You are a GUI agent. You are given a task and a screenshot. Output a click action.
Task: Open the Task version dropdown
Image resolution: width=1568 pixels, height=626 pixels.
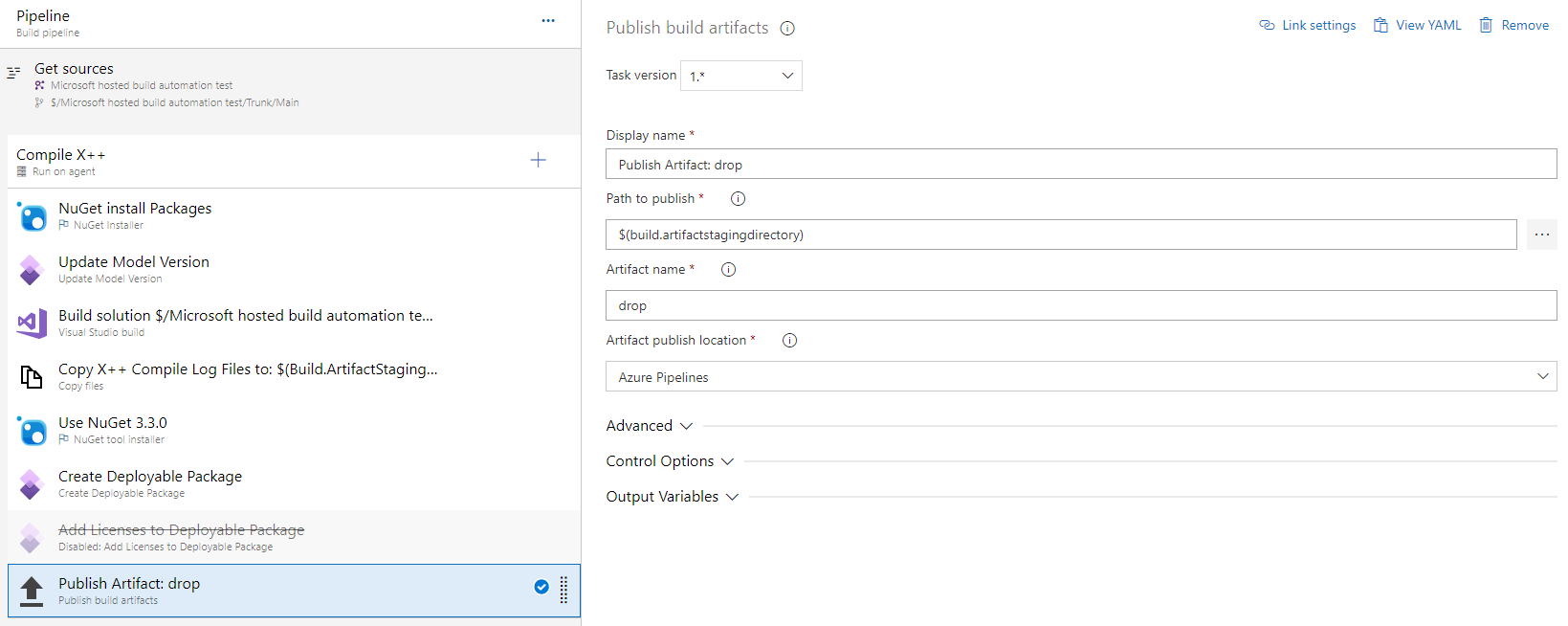tap(741, 76)
